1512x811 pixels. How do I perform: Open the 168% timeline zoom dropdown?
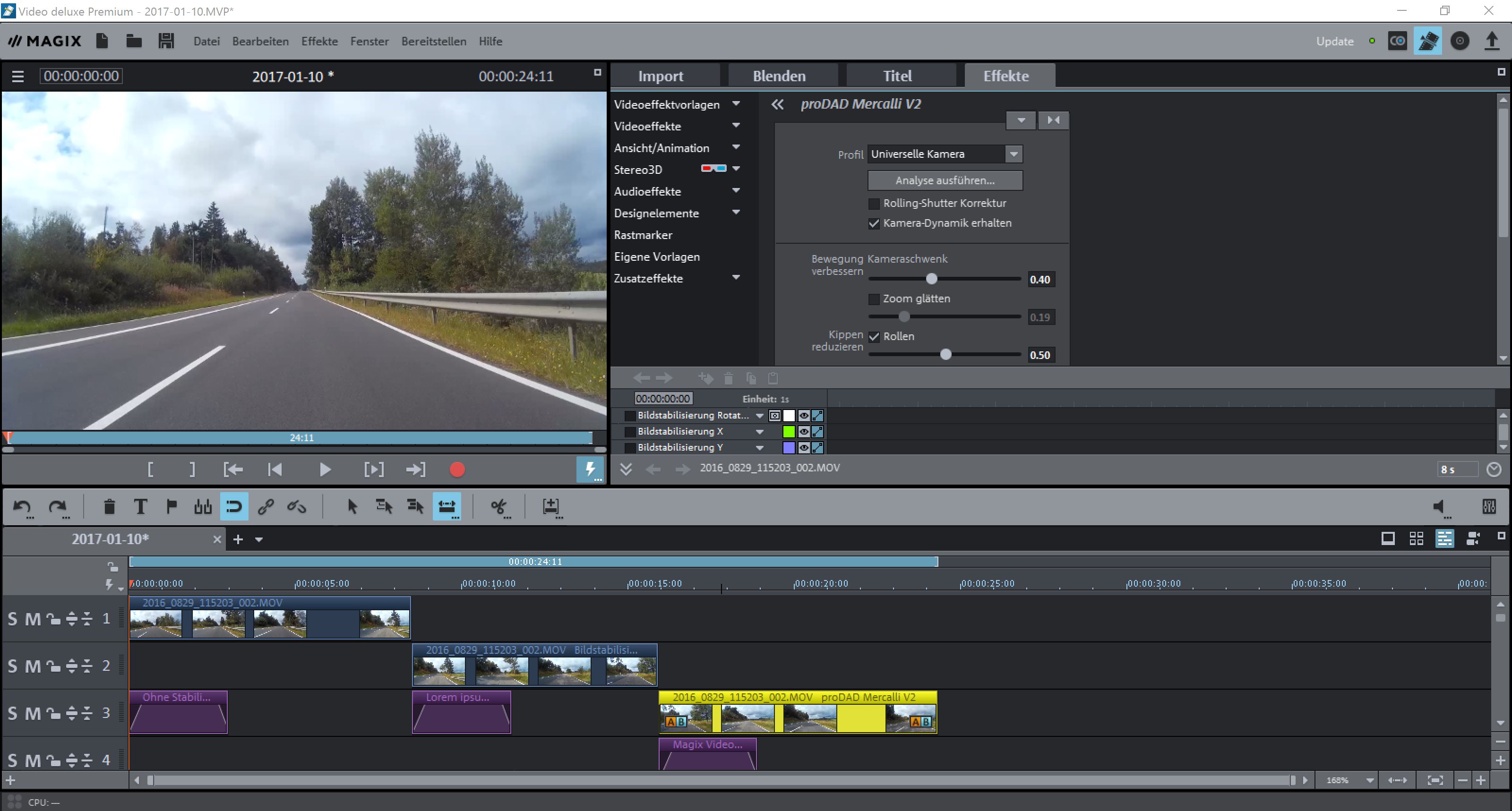(1369, 780)
